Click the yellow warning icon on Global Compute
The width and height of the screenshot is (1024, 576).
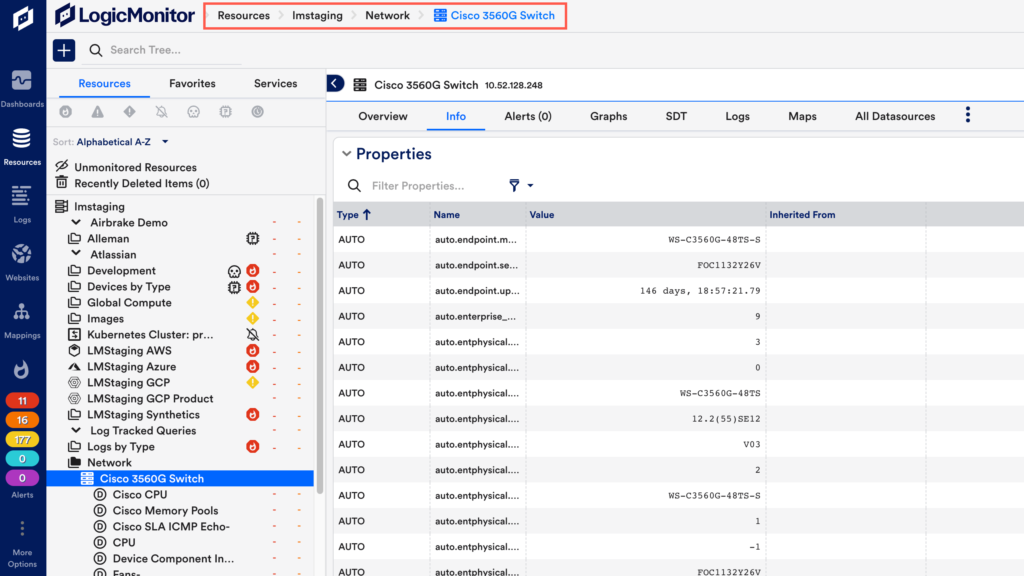coord(253,302)
